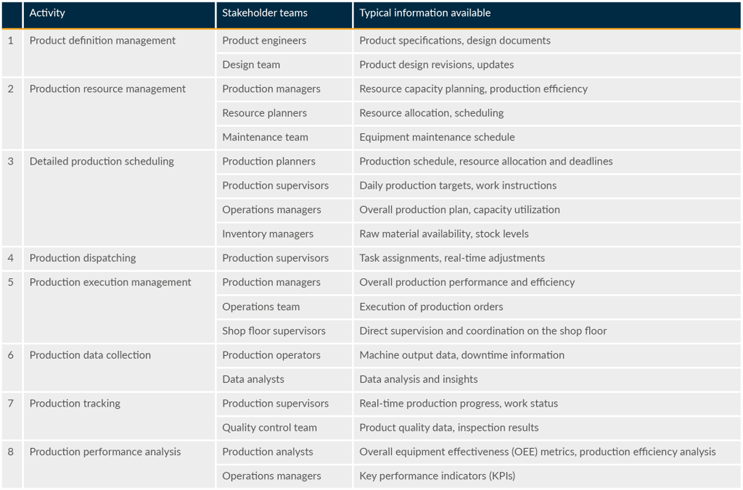743x490 pixels.
Task: Select the Resource planners cell
Action: coord(264,113)
